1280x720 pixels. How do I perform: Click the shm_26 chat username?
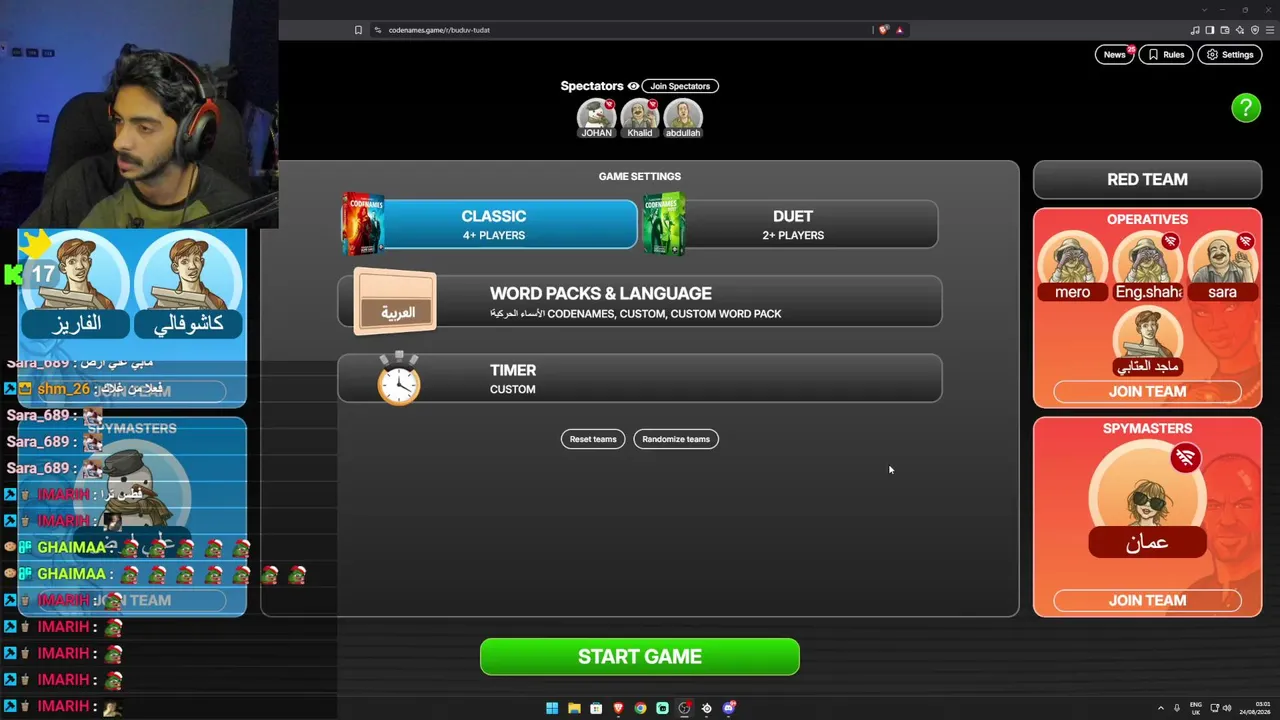(64, 389)
